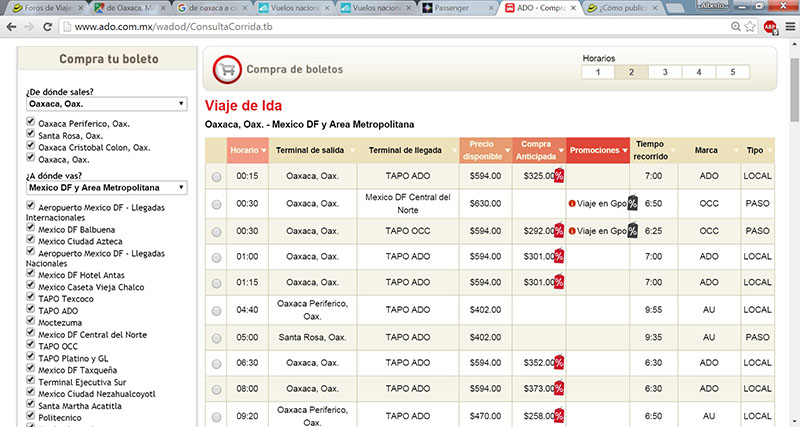The width and height of the screenshot is (800, 427).
Task: Uncheck Oaxaca Periferico, Oax. checkbox
Action: click(31, 122)
